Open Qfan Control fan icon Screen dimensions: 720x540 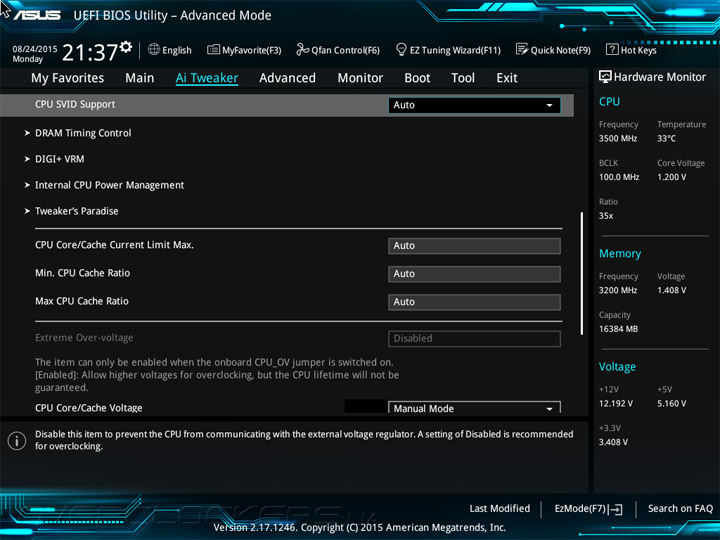(x=303, y=49)
